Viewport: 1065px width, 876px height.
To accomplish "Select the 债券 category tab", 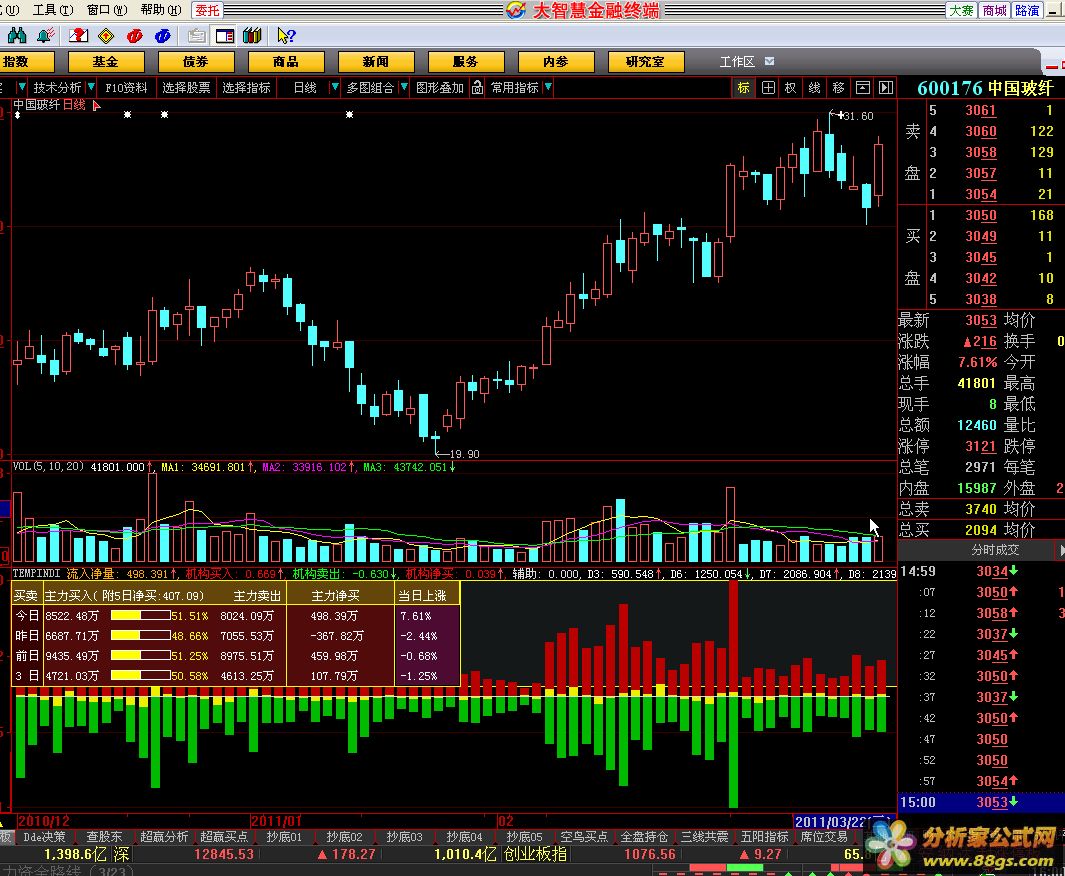I will [196, 62].
